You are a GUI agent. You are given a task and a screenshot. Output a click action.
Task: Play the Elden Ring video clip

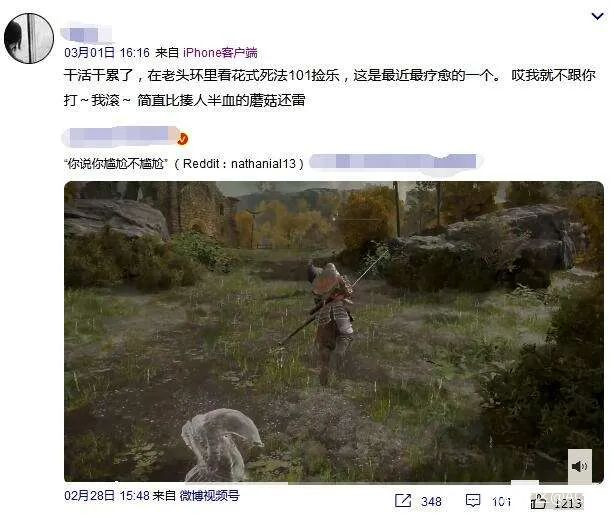(334, 331)
